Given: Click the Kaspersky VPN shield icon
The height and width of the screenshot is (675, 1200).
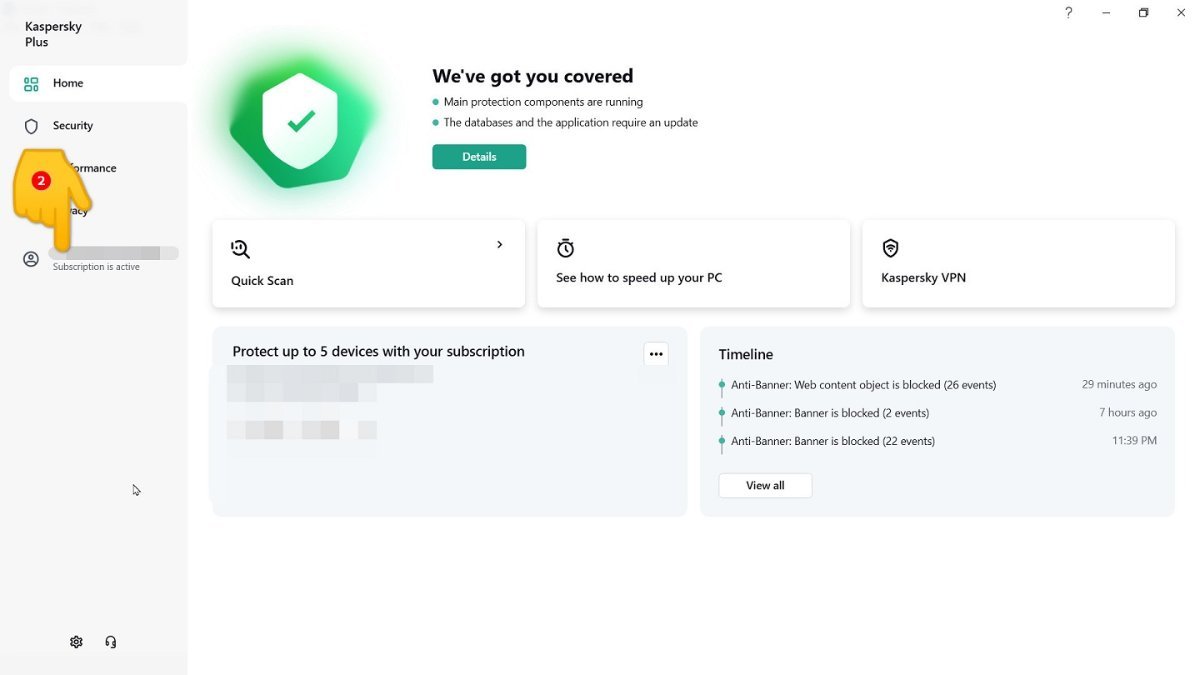Looking at the screenshot, I should 890,248.
